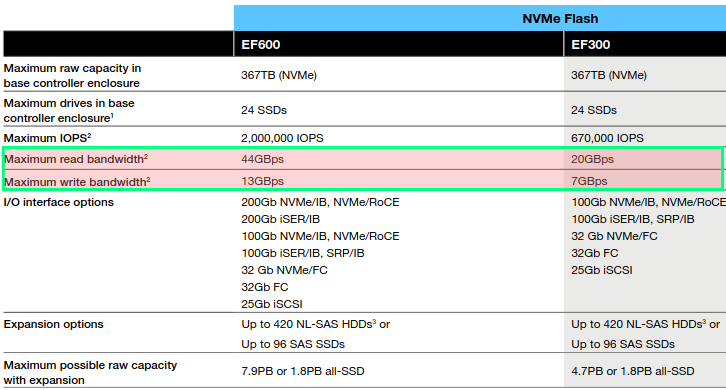
Task: Click the EF300 367TB (NVMe) cell
Action: point(608,75)
